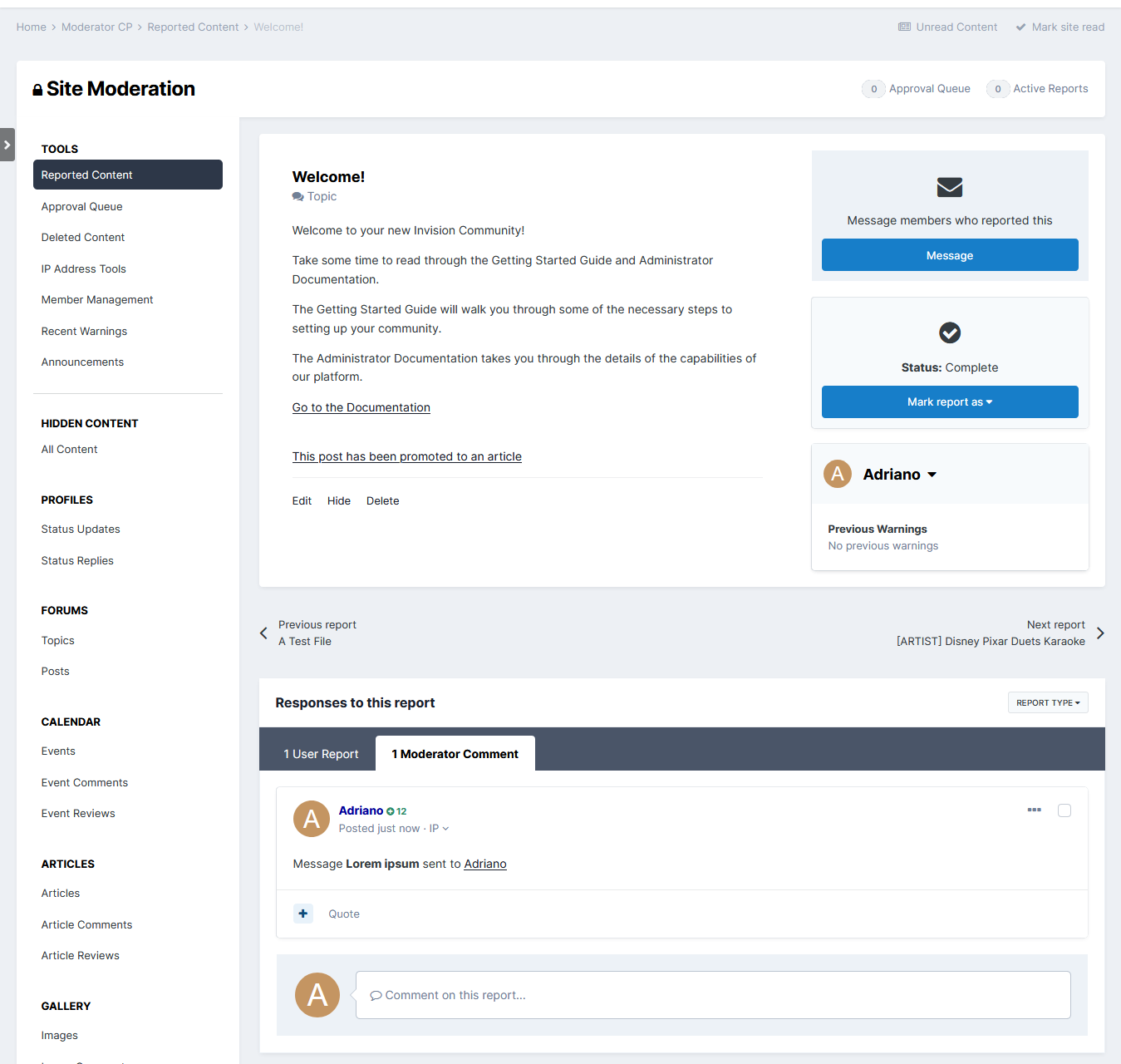Viewport: 1121px width, 1064px height.
Task: Follow the Go to the Documentation link
Action: coord(361,407)
